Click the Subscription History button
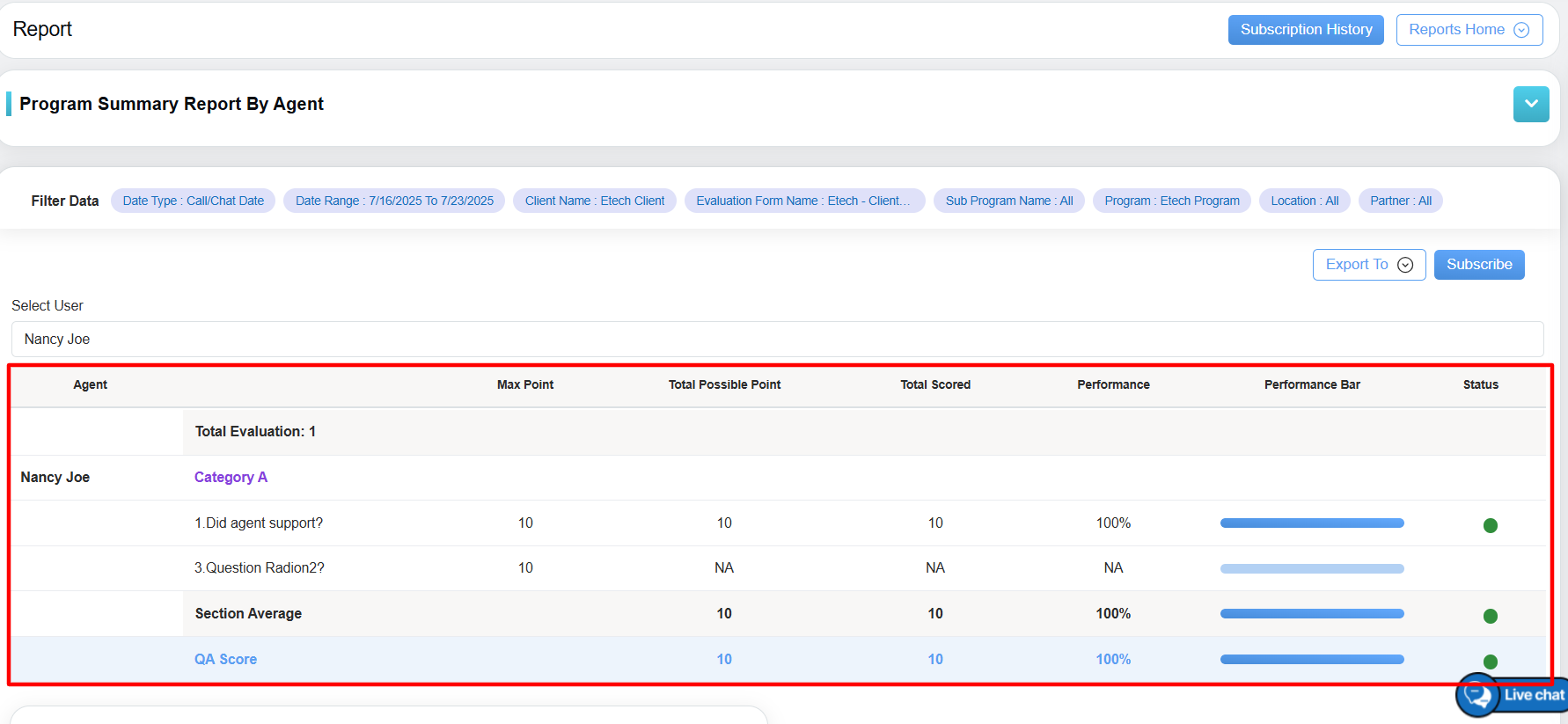The image size is (1568, 724). 1306,30
